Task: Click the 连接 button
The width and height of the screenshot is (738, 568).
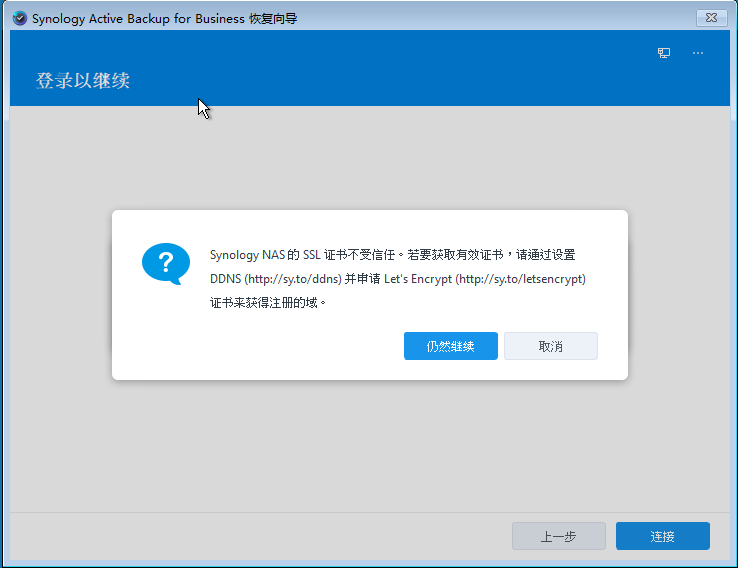Action: tap(662, 536)
